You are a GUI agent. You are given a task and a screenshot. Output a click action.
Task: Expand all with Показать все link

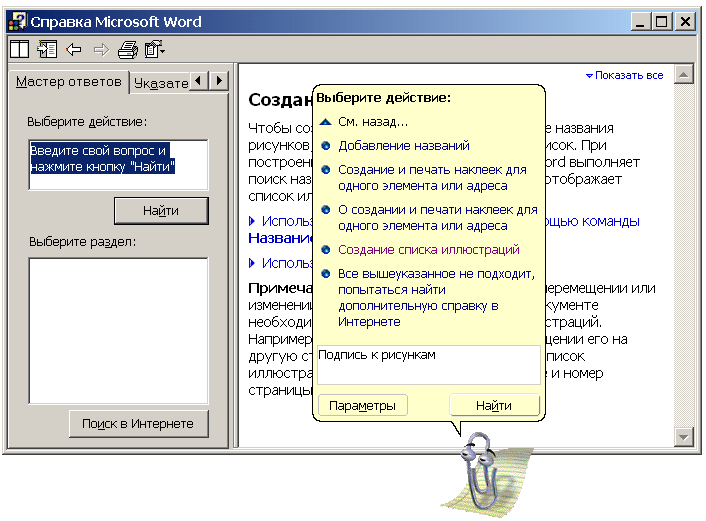tap(624, 75)
